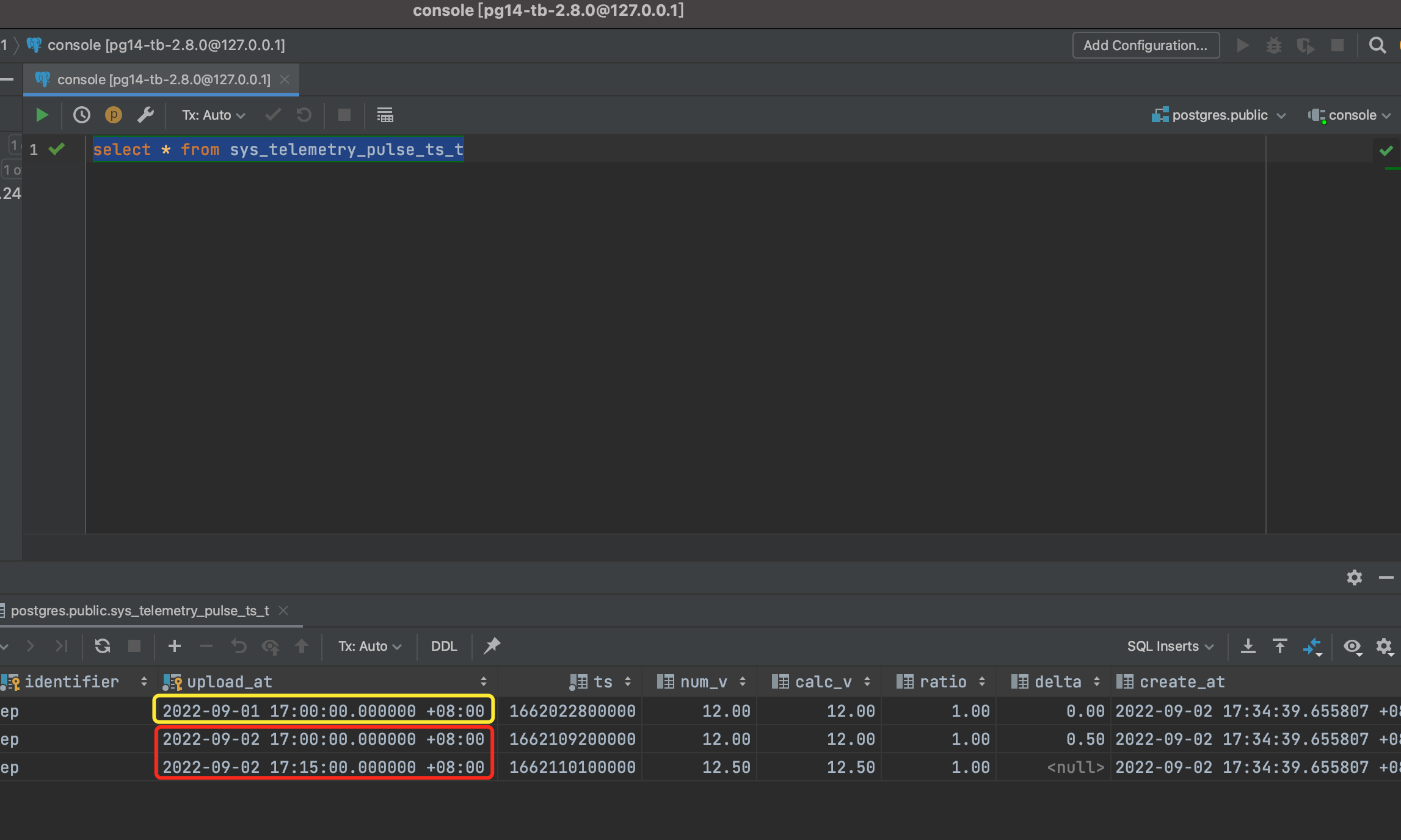
Task: Open the postgres.public schema switcher
Action: [1218, 115]
